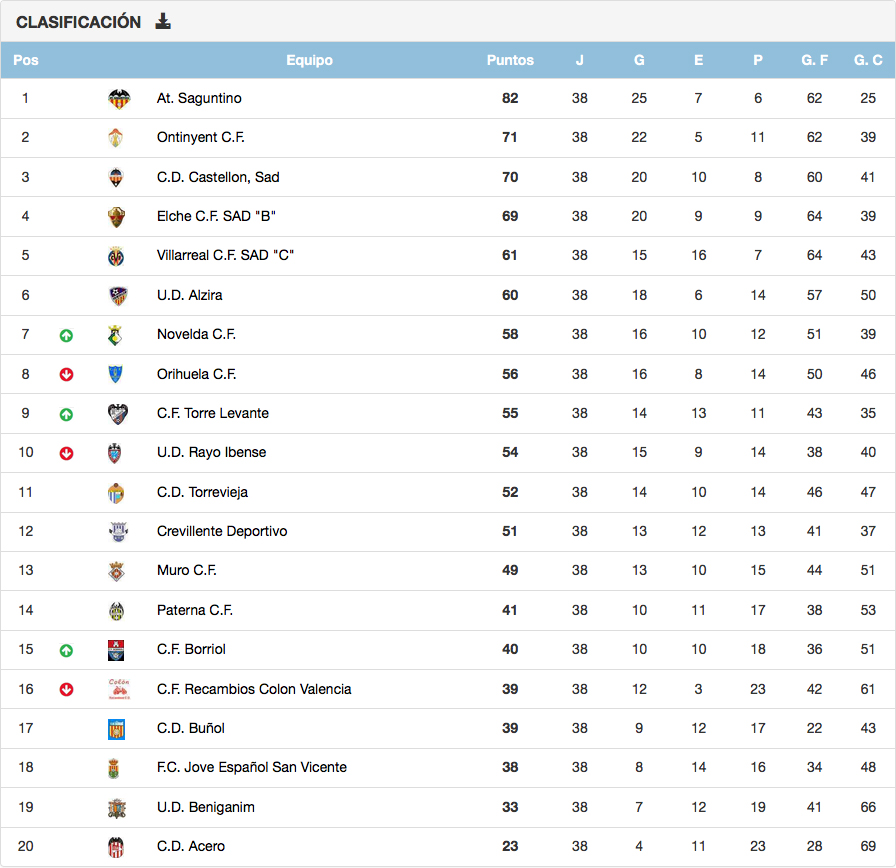Sort table by Puntos column header
The height and width of the screenshot is (868, 896).
tap(510, 60)
